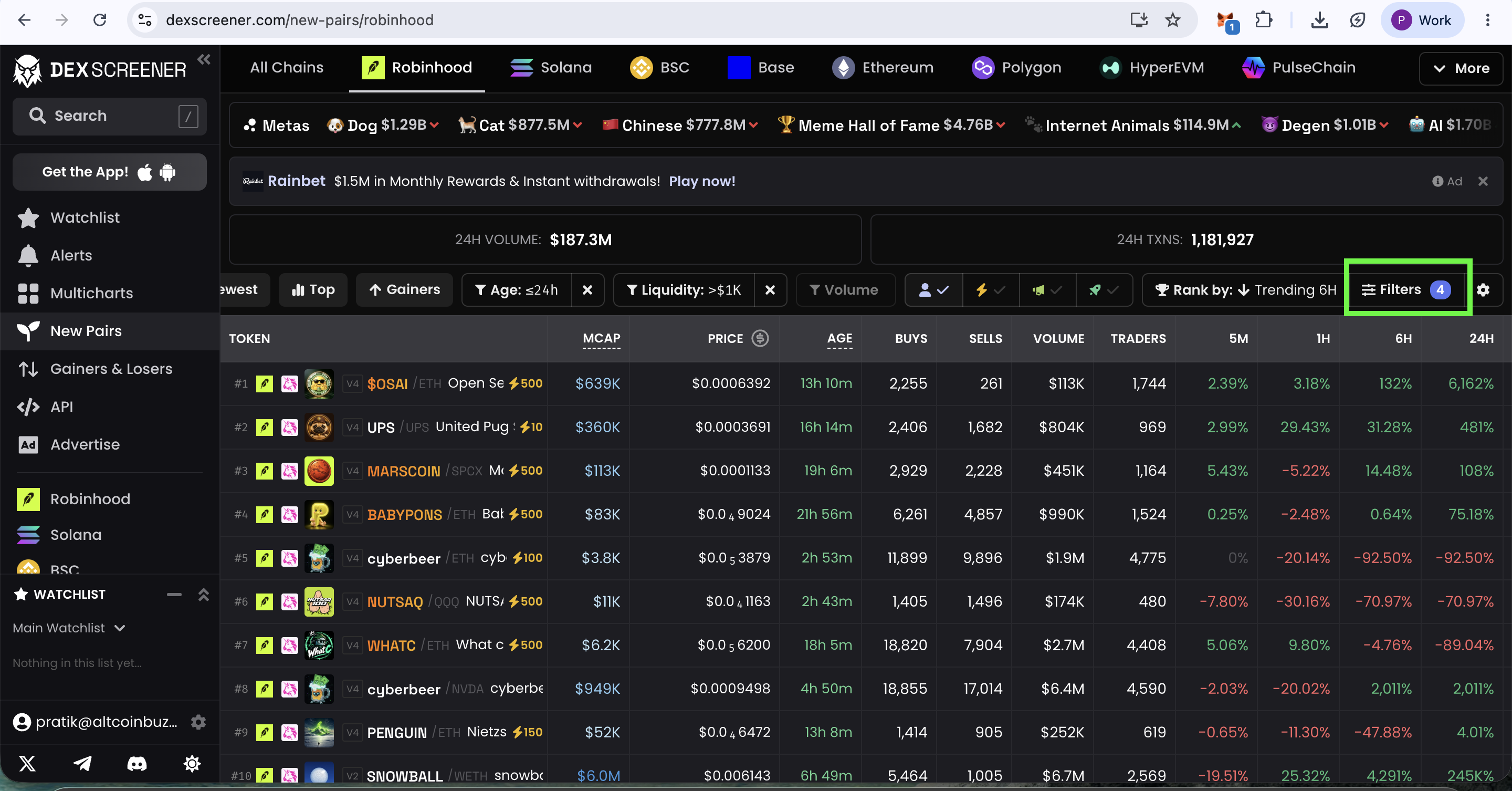Viewport: 1512px width, 791px height.
Task: Show Gainers pairs
Action: (404, 289)
